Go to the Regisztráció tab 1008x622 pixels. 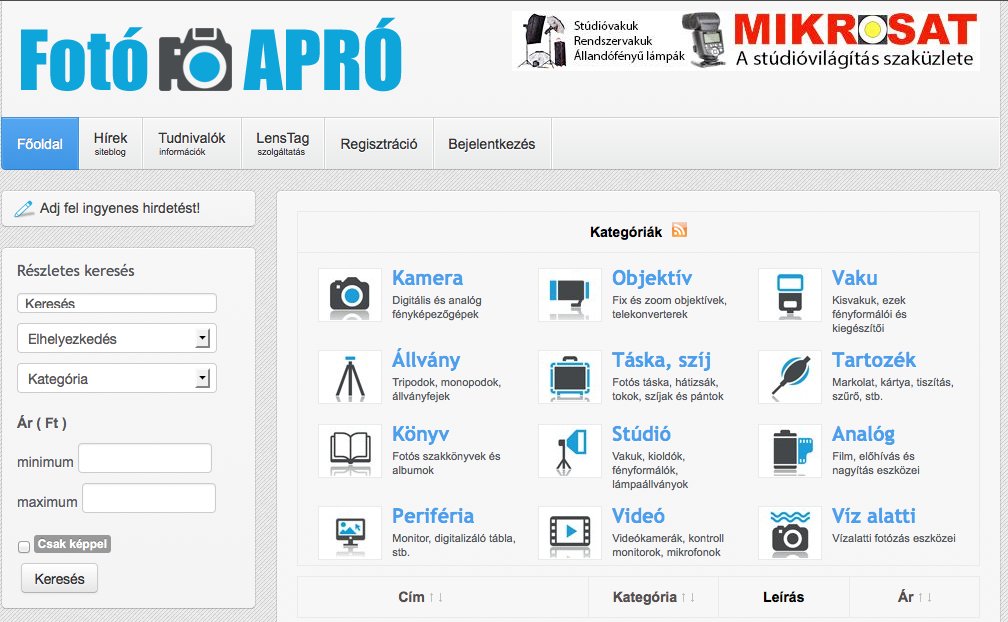(379, 144)
